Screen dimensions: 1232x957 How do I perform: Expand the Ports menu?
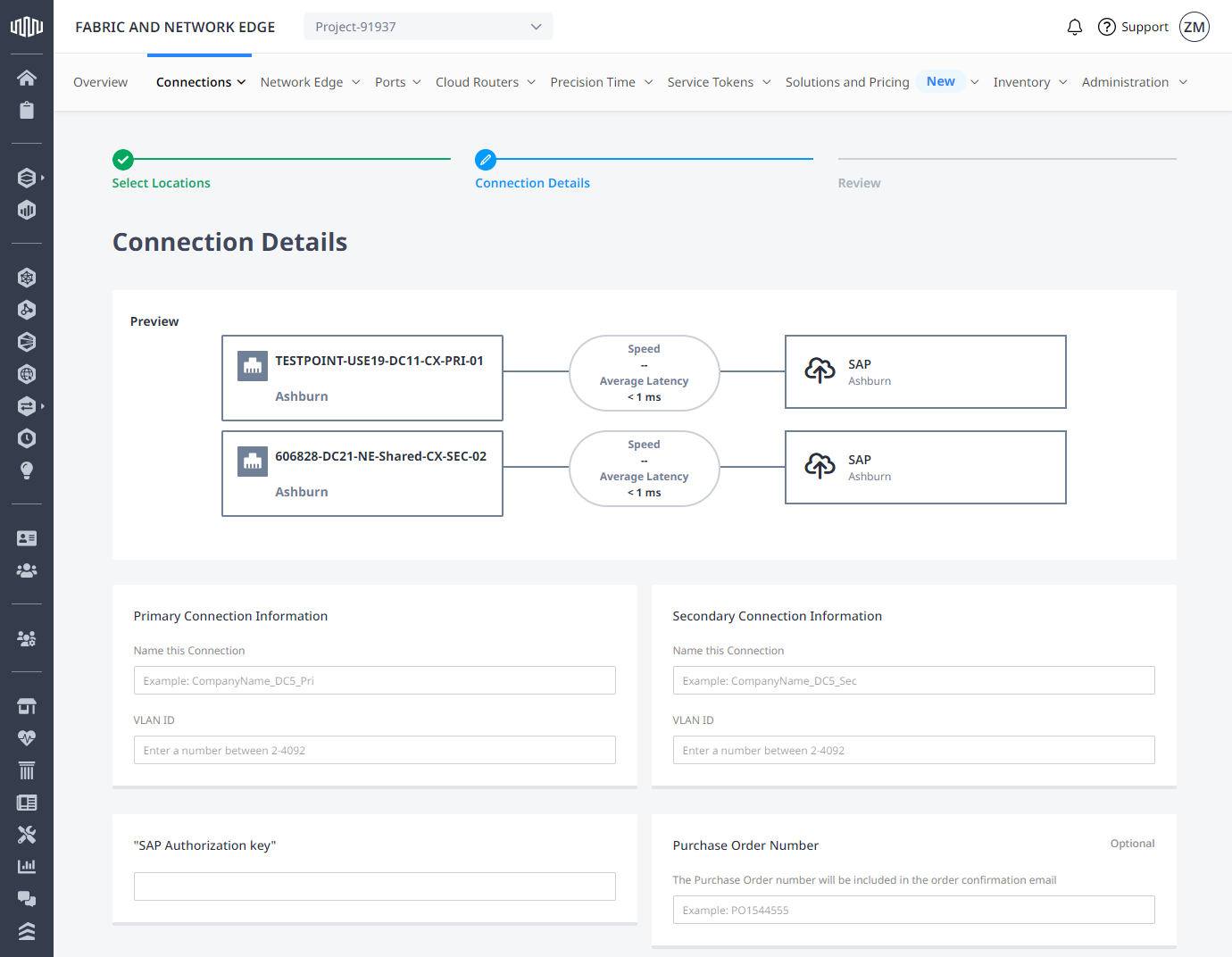397,82
